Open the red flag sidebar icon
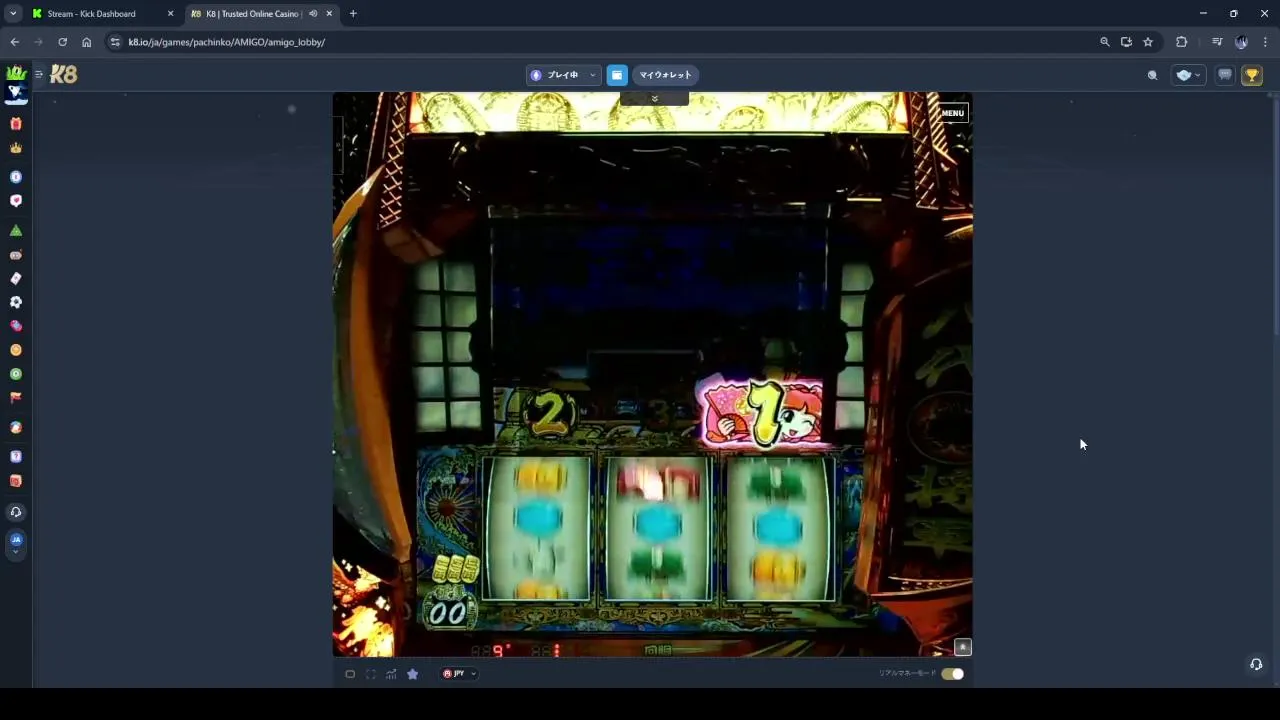This screenshot has height=720, width=1280. click(15, 398)
